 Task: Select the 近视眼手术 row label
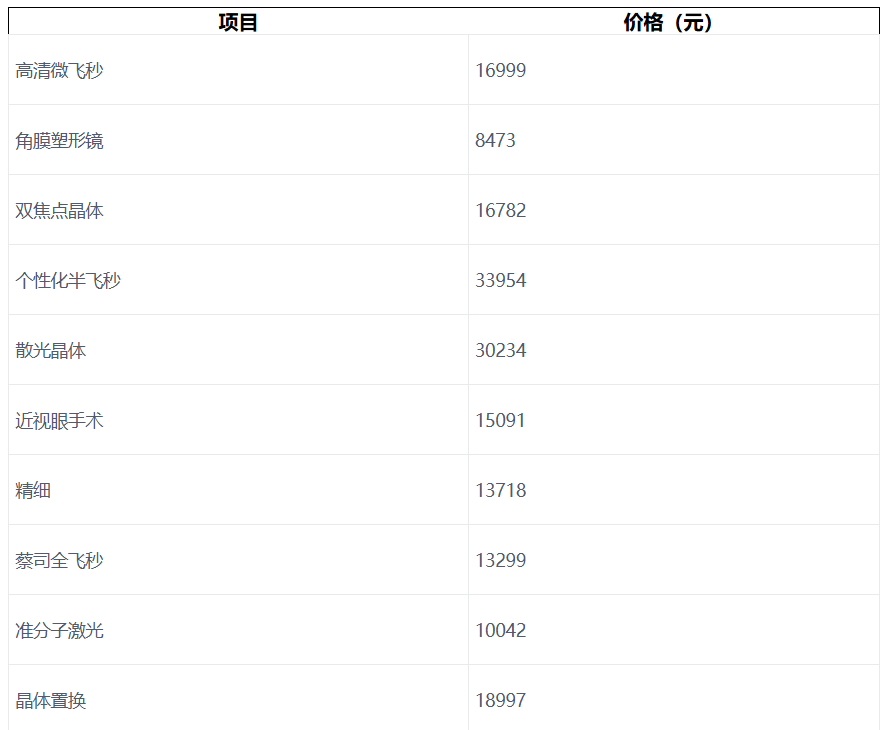pyautogui.click(x=59, y=420)
